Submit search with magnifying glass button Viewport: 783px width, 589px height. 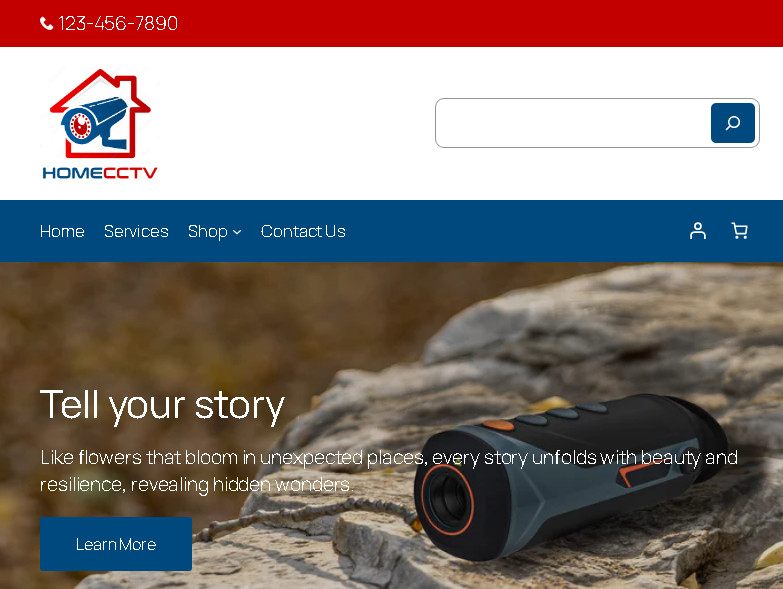click(x=733, y=123)
